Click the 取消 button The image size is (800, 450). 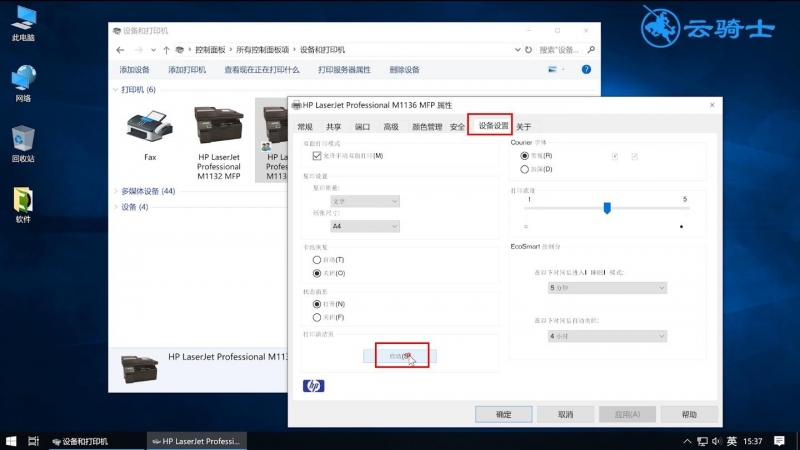(x=565, y=414)
